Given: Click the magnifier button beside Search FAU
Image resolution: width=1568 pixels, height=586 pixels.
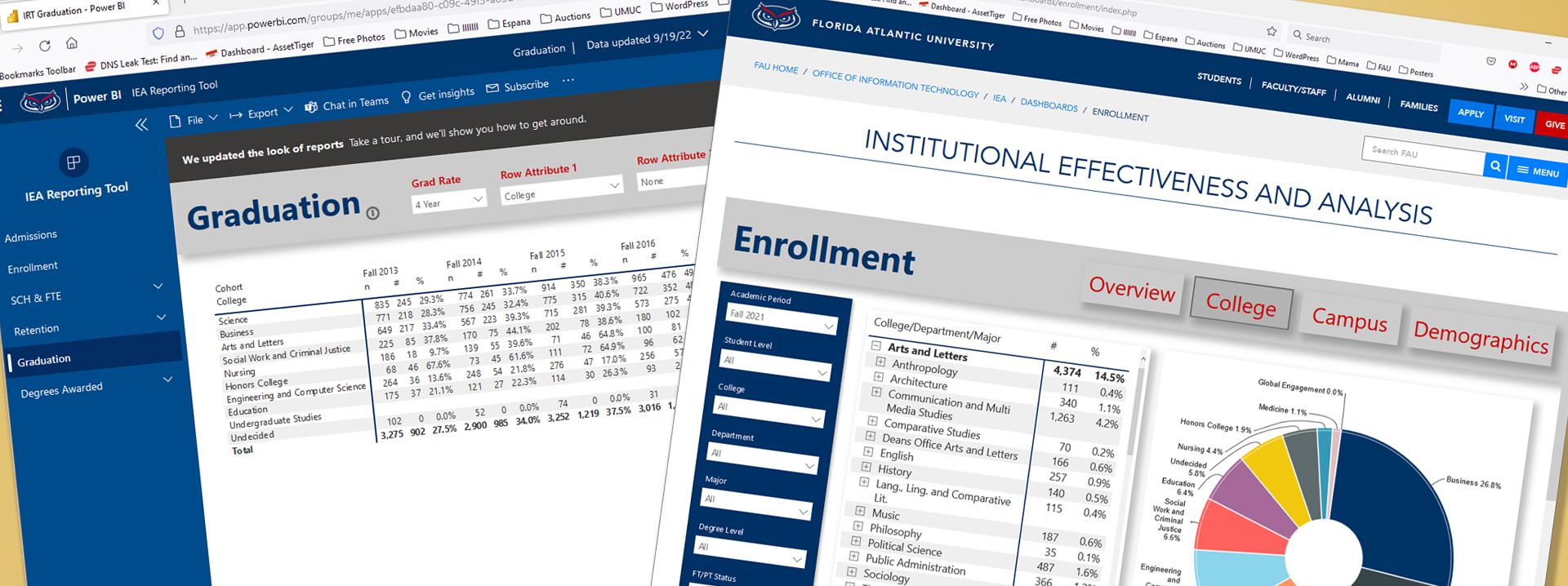Looking at the screenshot, I should click(1494, 166).
